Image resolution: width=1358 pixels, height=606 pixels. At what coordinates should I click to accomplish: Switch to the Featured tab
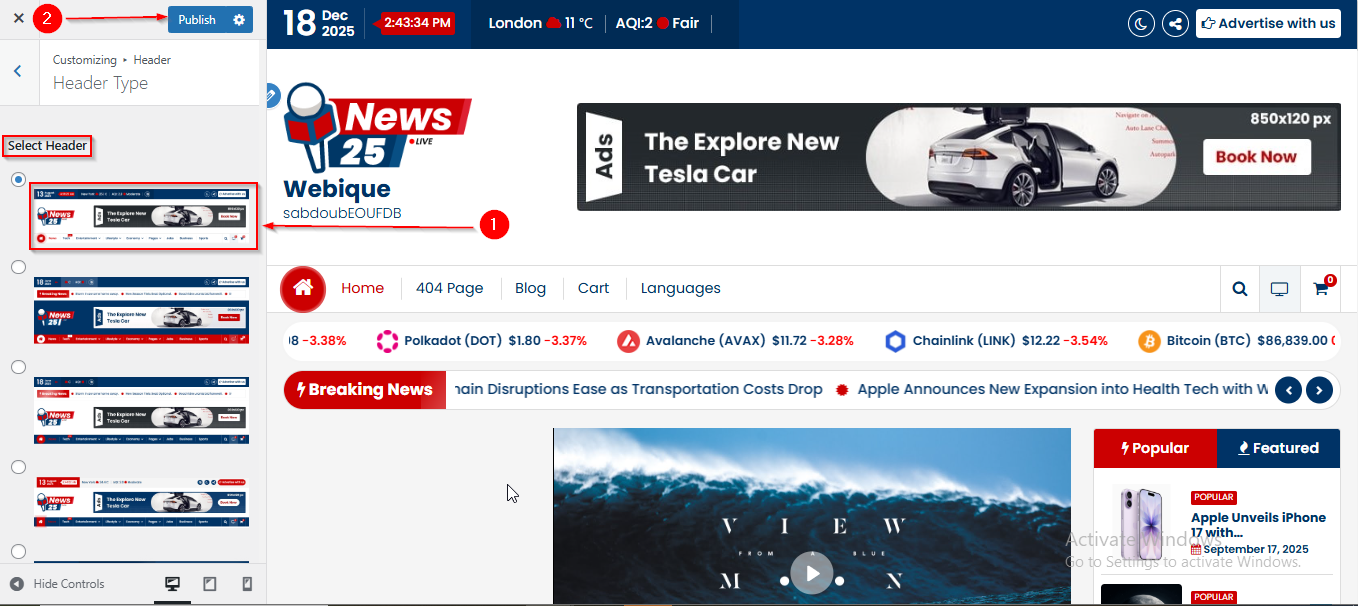click(x=1278, y=448)
